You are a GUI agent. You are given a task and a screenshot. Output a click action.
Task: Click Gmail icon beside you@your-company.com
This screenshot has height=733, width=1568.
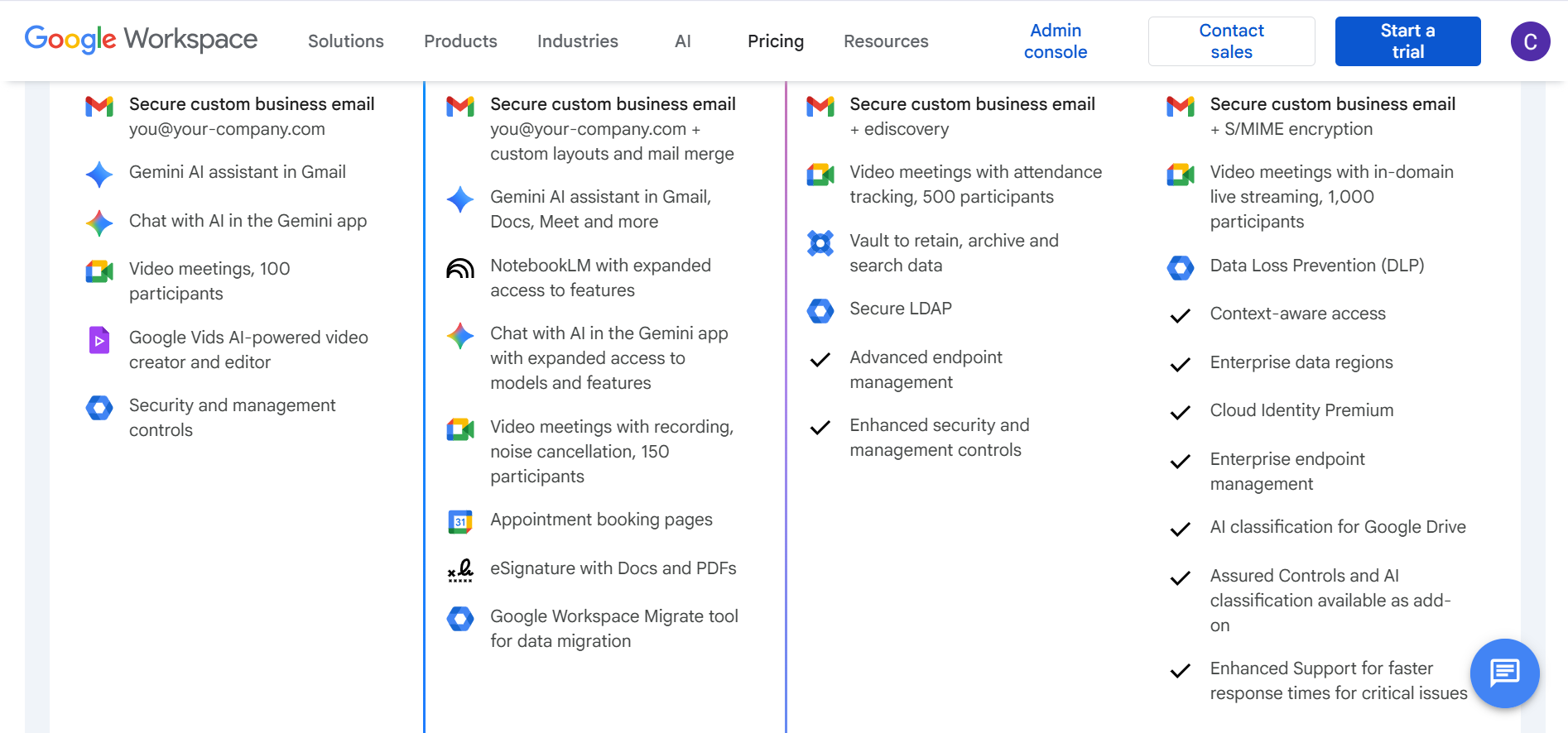point(99,106)
